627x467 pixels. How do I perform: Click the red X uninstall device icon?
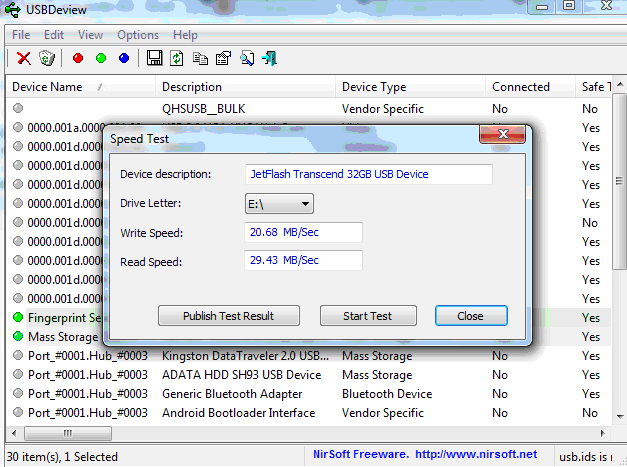tap(24, 59)
